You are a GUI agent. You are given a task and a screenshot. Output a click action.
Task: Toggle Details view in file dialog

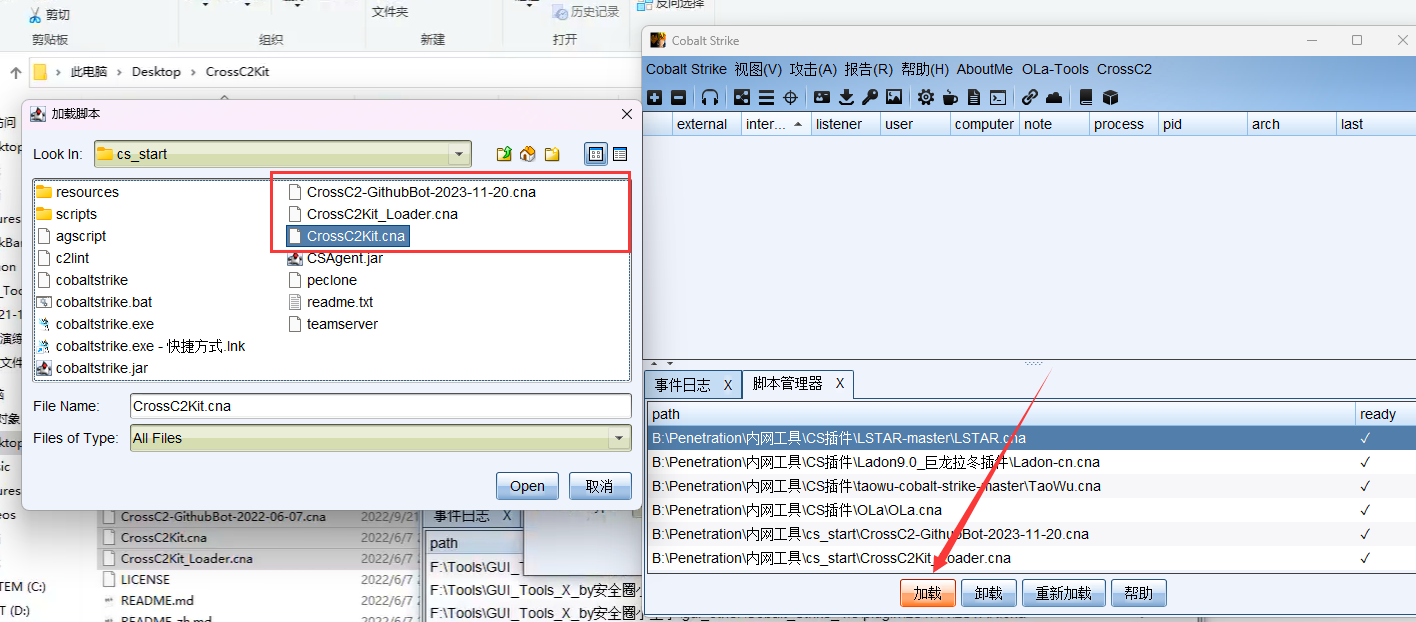(620, 154)
